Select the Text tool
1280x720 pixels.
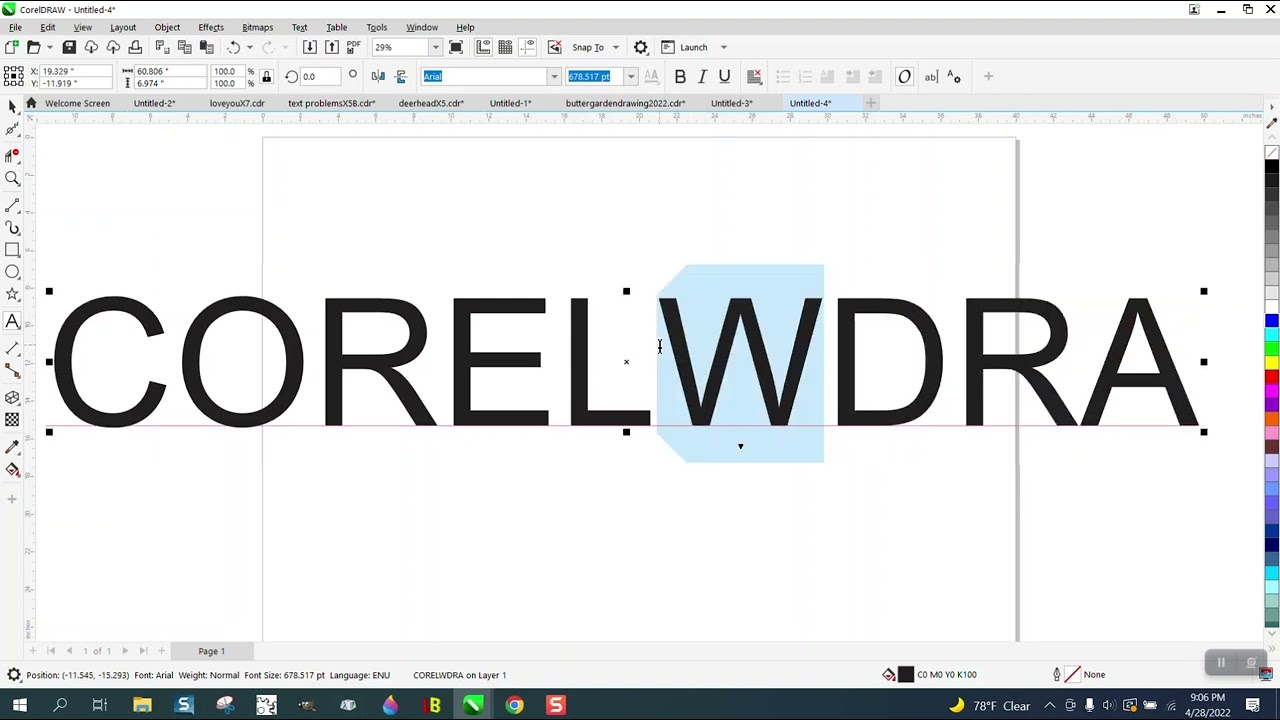click(x=12, y=321)
